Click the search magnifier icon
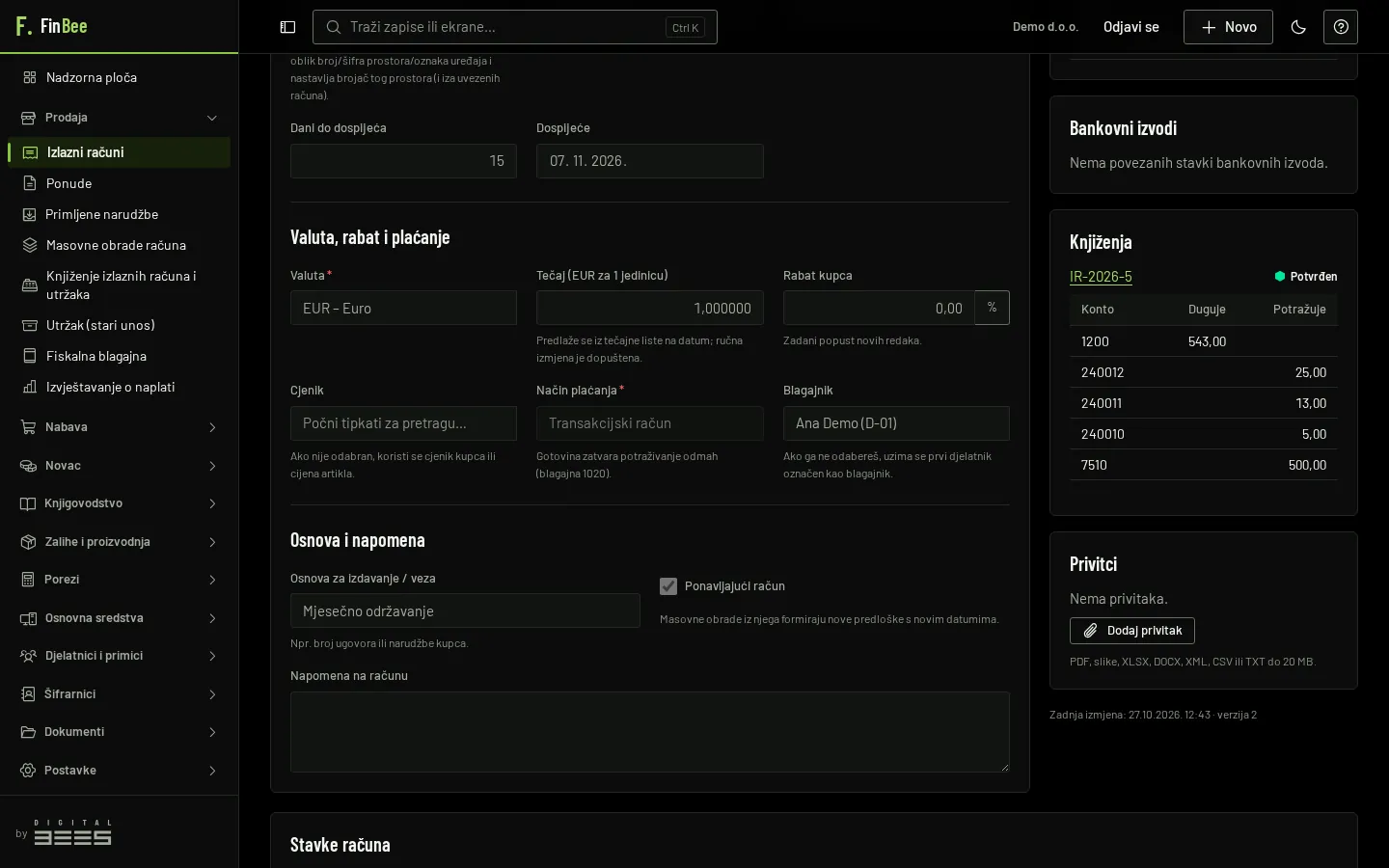Image resolution: width=1389 pixels, height=868 pixels. pyautogui.click(x=334, y=27)
